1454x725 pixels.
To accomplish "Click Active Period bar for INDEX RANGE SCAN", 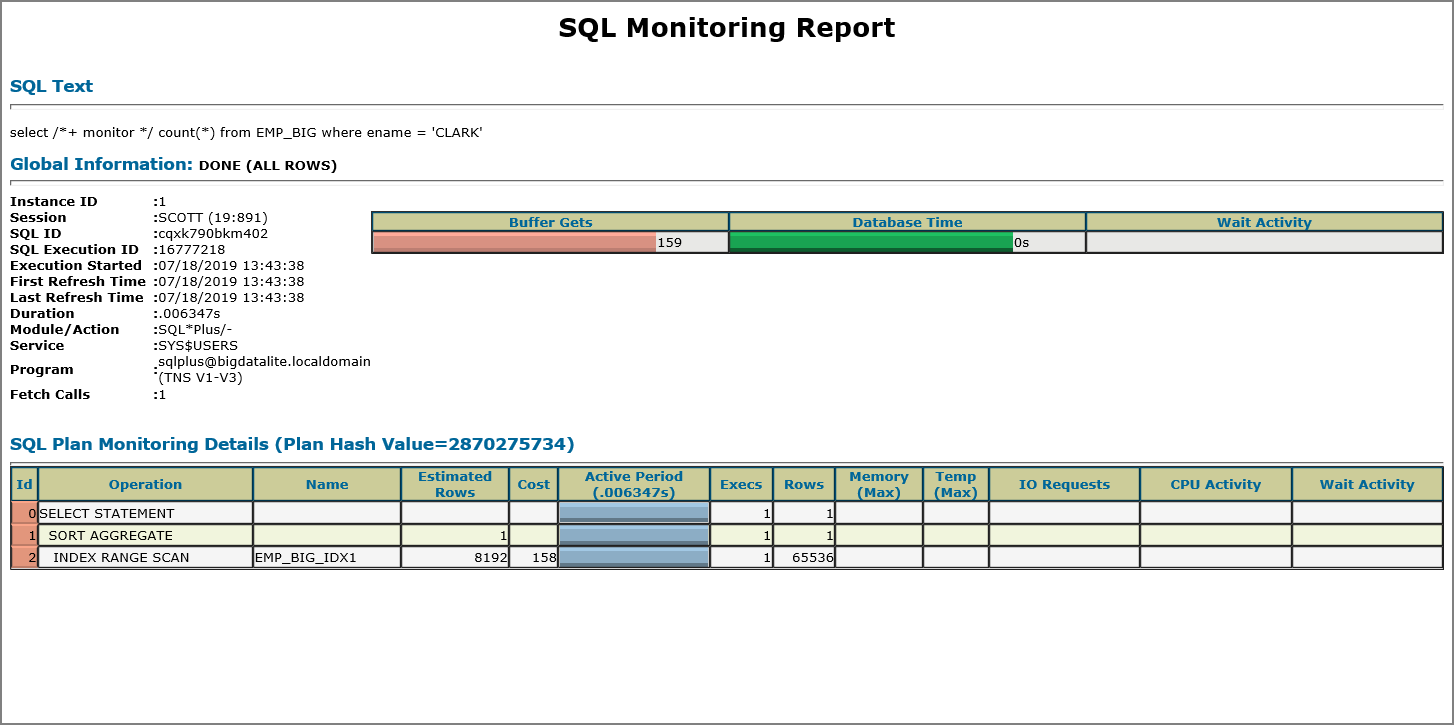I will click(x=633, y=558).
